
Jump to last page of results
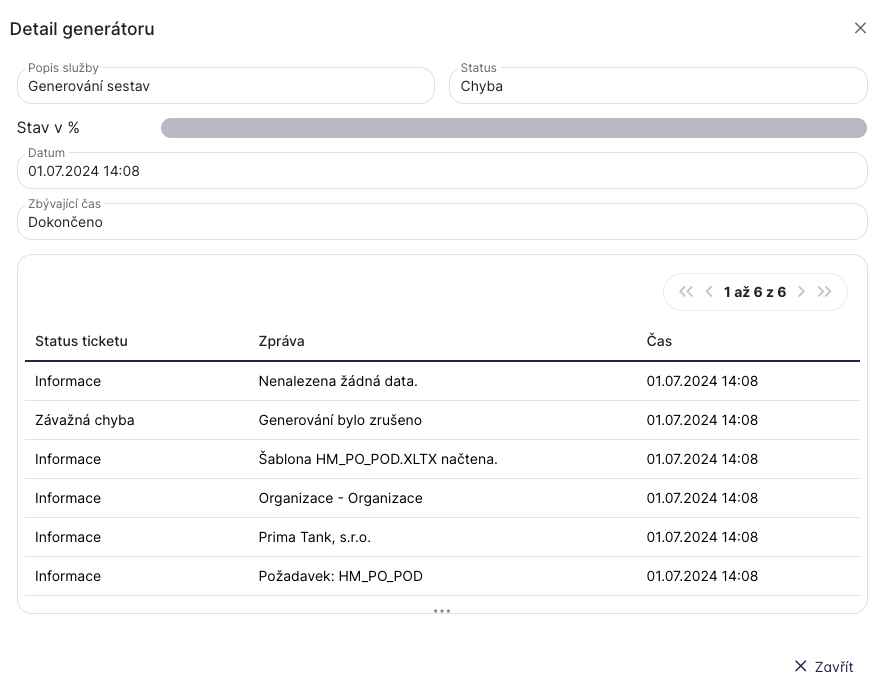coord(825,292)
